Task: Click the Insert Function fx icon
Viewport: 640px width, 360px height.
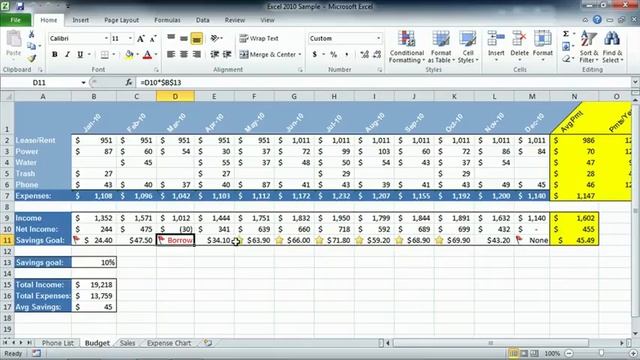Action: click(x=129, y=83)
